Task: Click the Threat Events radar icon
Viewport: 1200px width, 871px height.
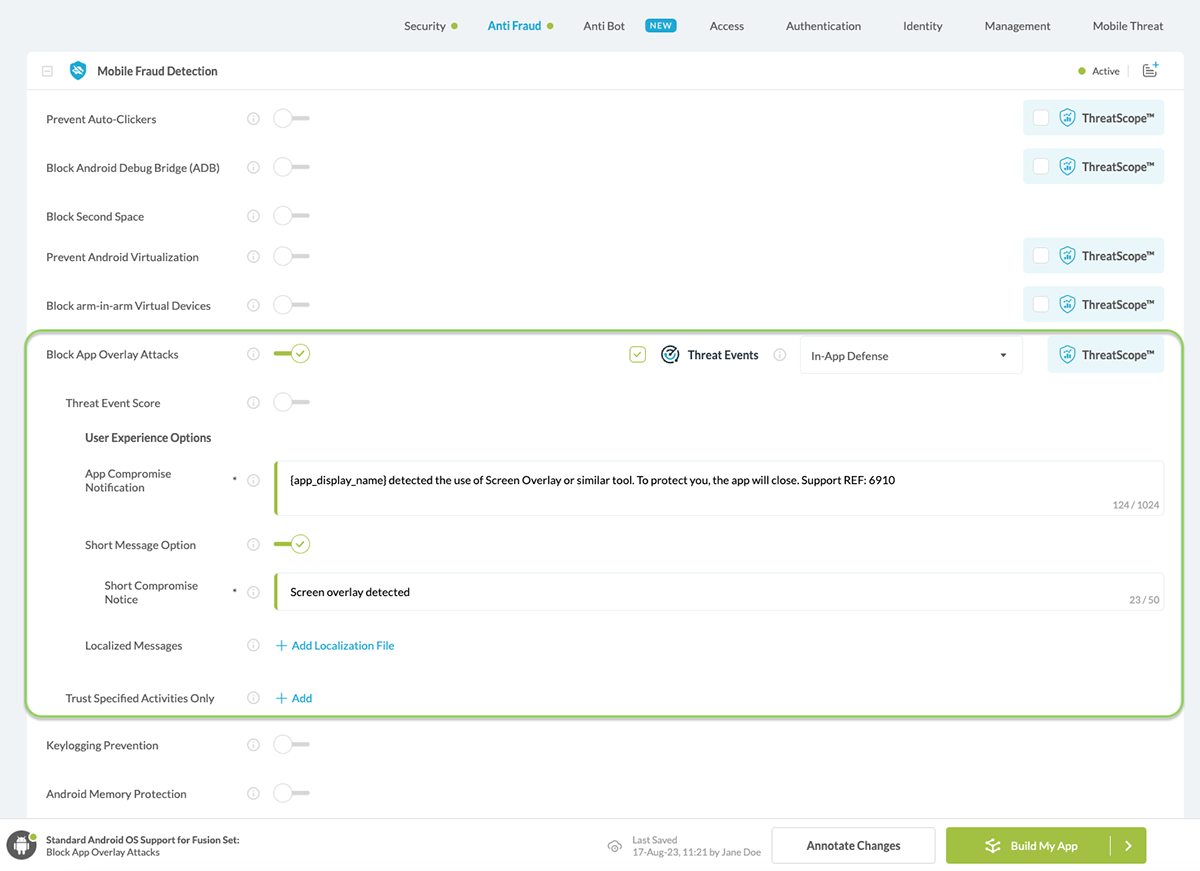Action: [670, 355]
